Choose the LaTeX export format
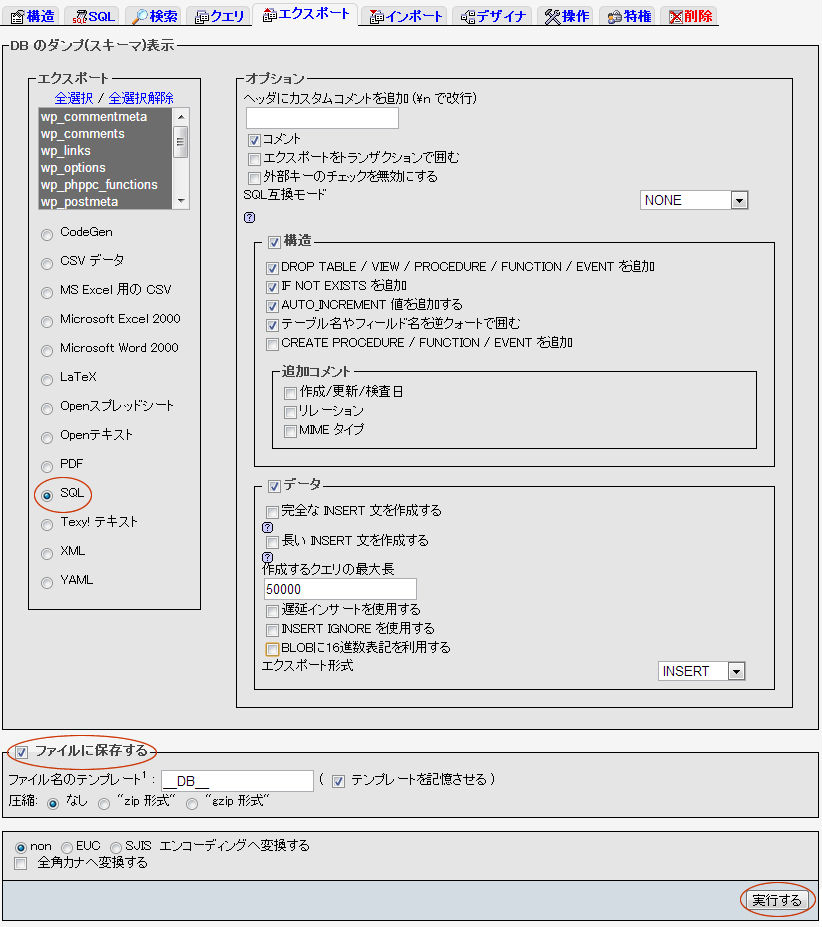822x927 pixels. tap(47, 380)
